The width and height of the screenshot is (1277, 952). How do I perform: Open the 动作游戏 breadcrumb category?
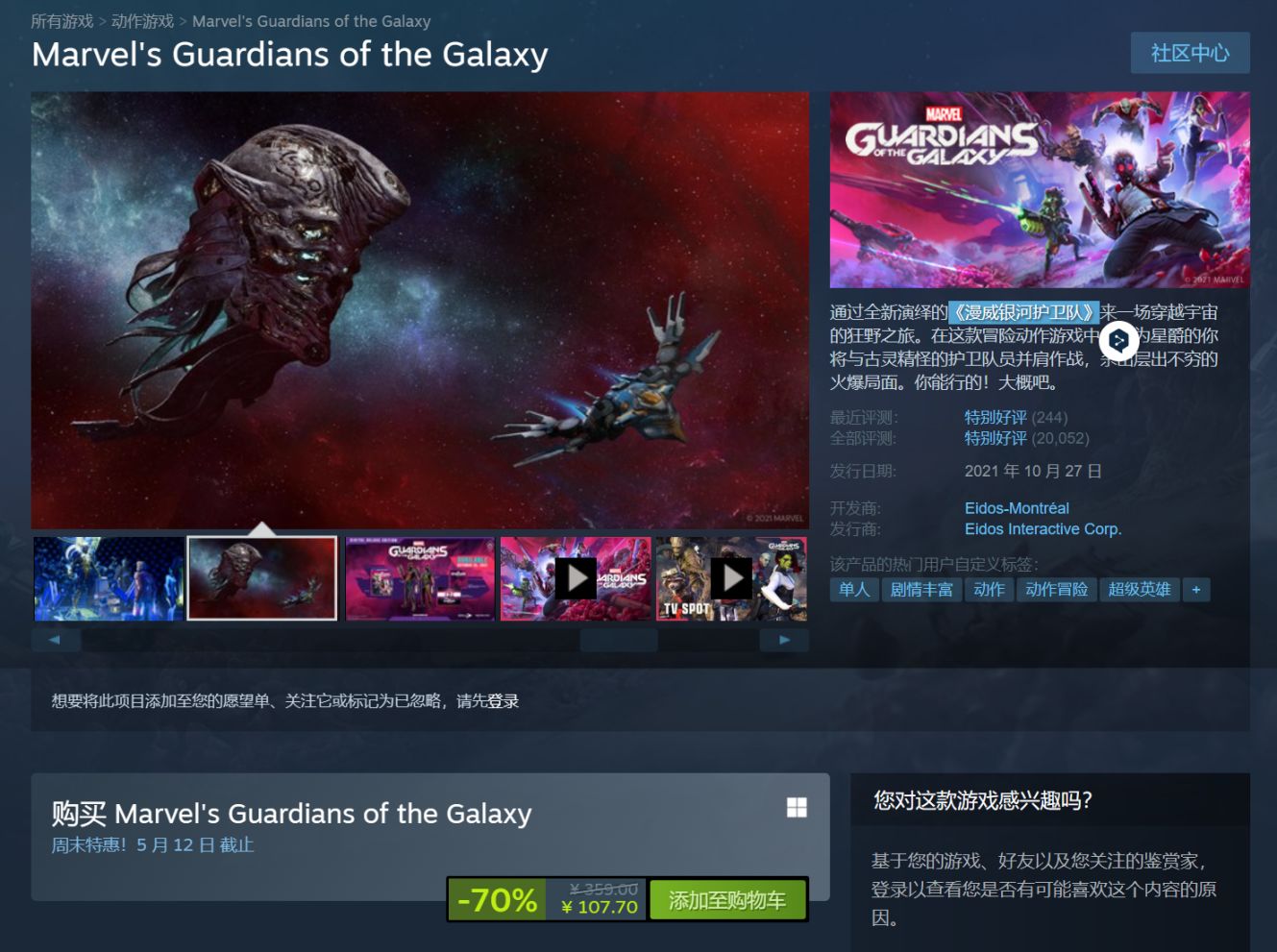pos(142,21)
